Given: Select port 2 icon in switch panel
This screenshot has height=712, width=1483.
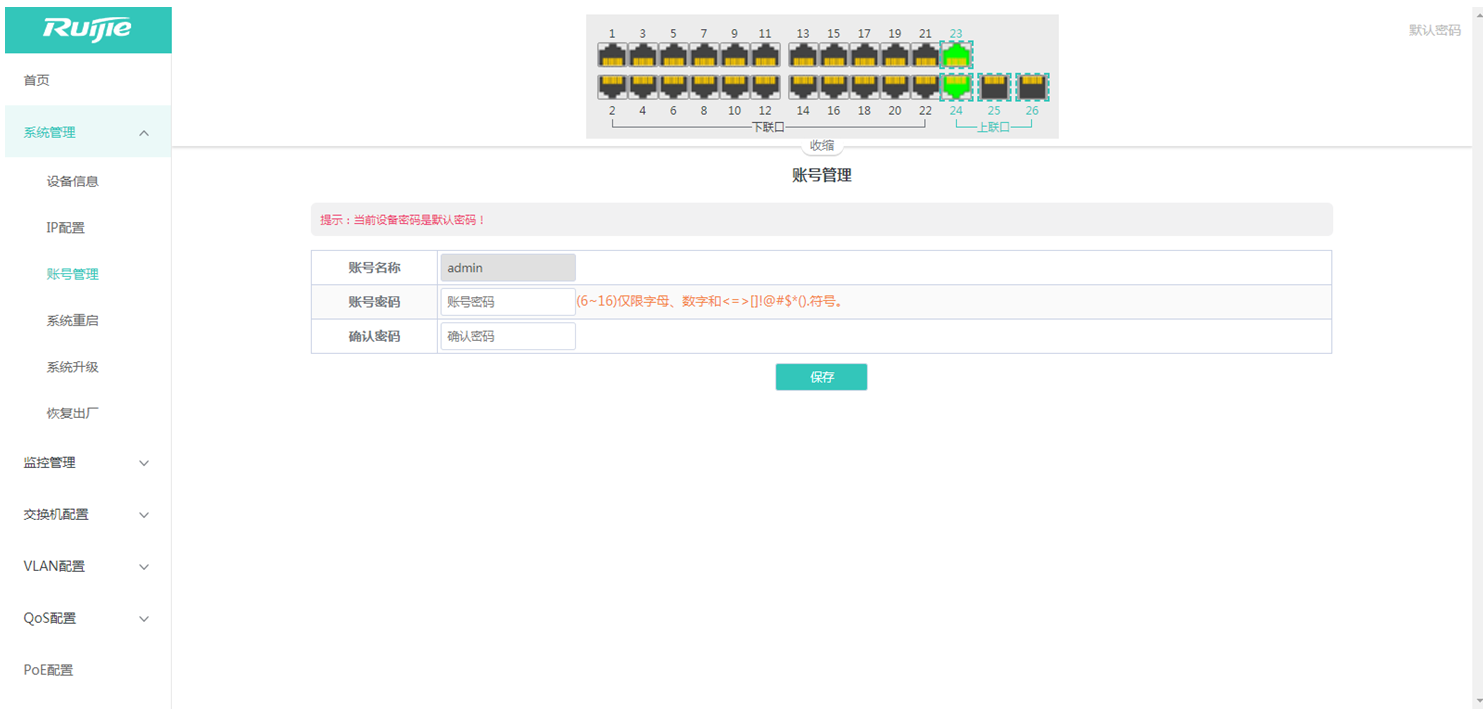Looking at the screenshot, I should click(612, 87).
